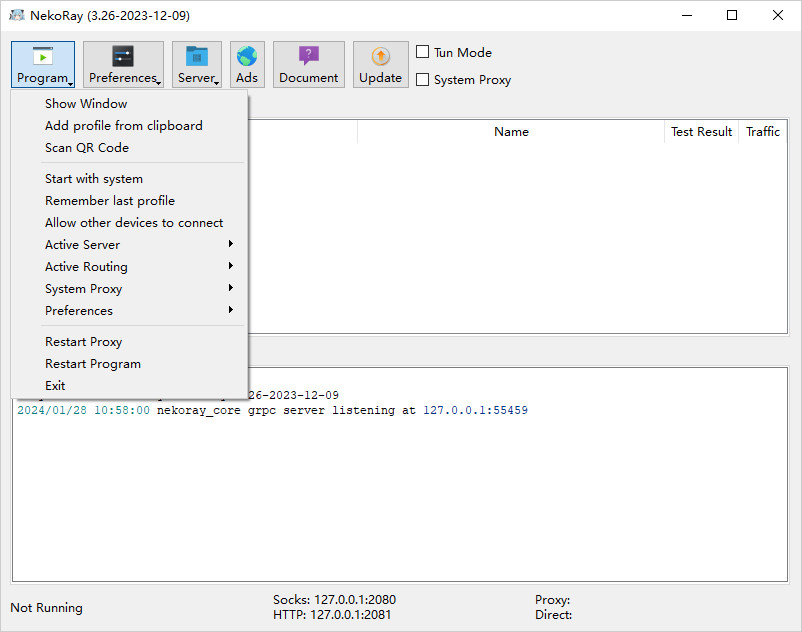Image resolution: width=802 pixels, height=632 pixels.
Task: Enable Tun Mode checkbox
Action: click(x=422, y=52)
